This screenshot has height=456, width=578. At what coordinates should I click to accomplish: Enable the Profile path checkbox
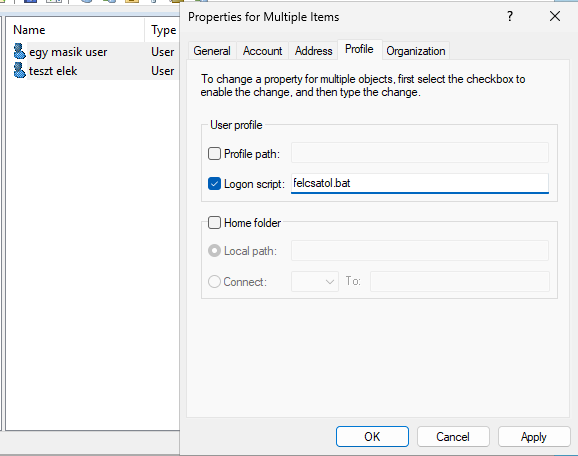[x=214, y=153]
